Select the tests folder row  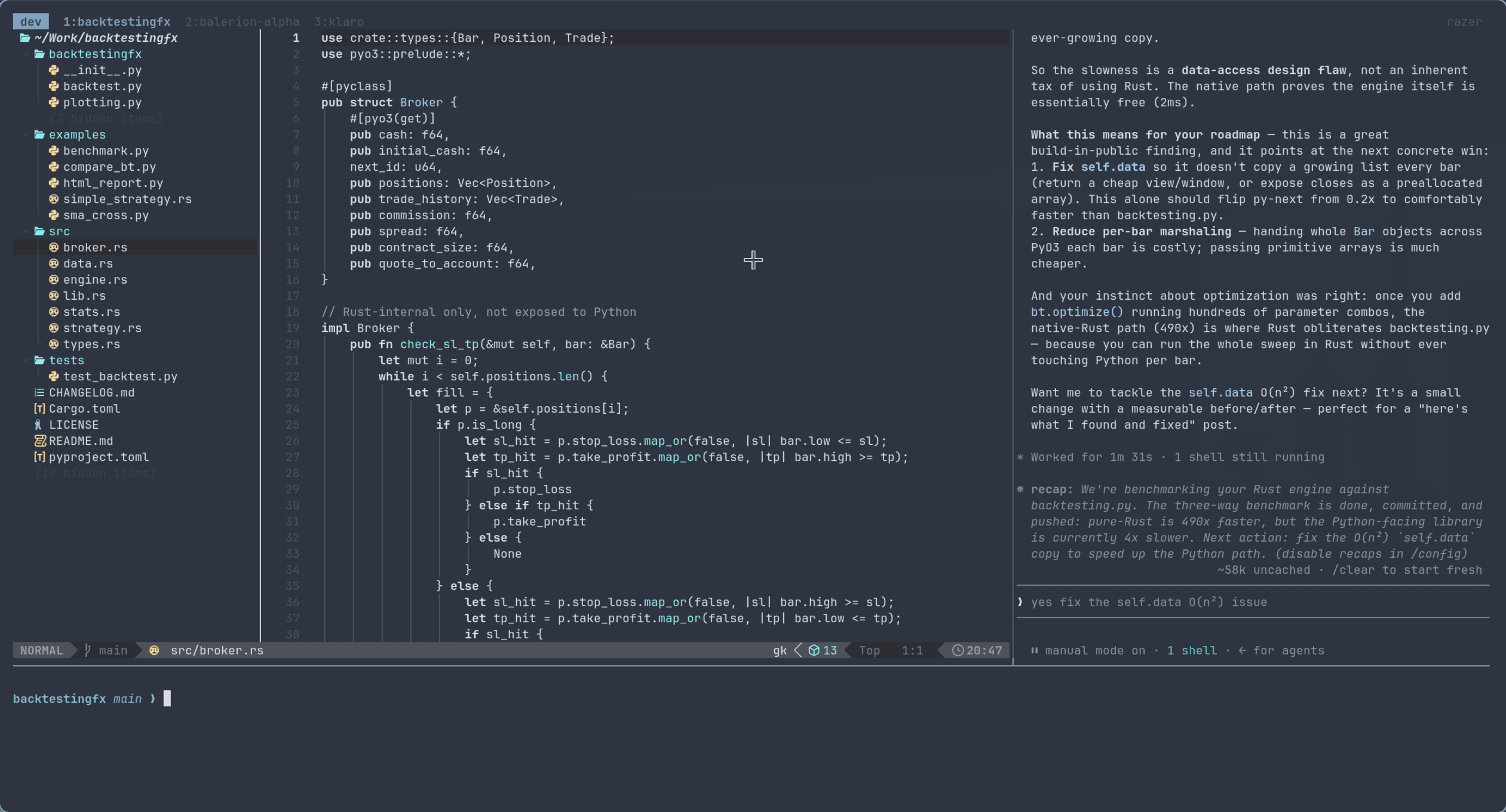pyautogui.click(x=135, y=360)
